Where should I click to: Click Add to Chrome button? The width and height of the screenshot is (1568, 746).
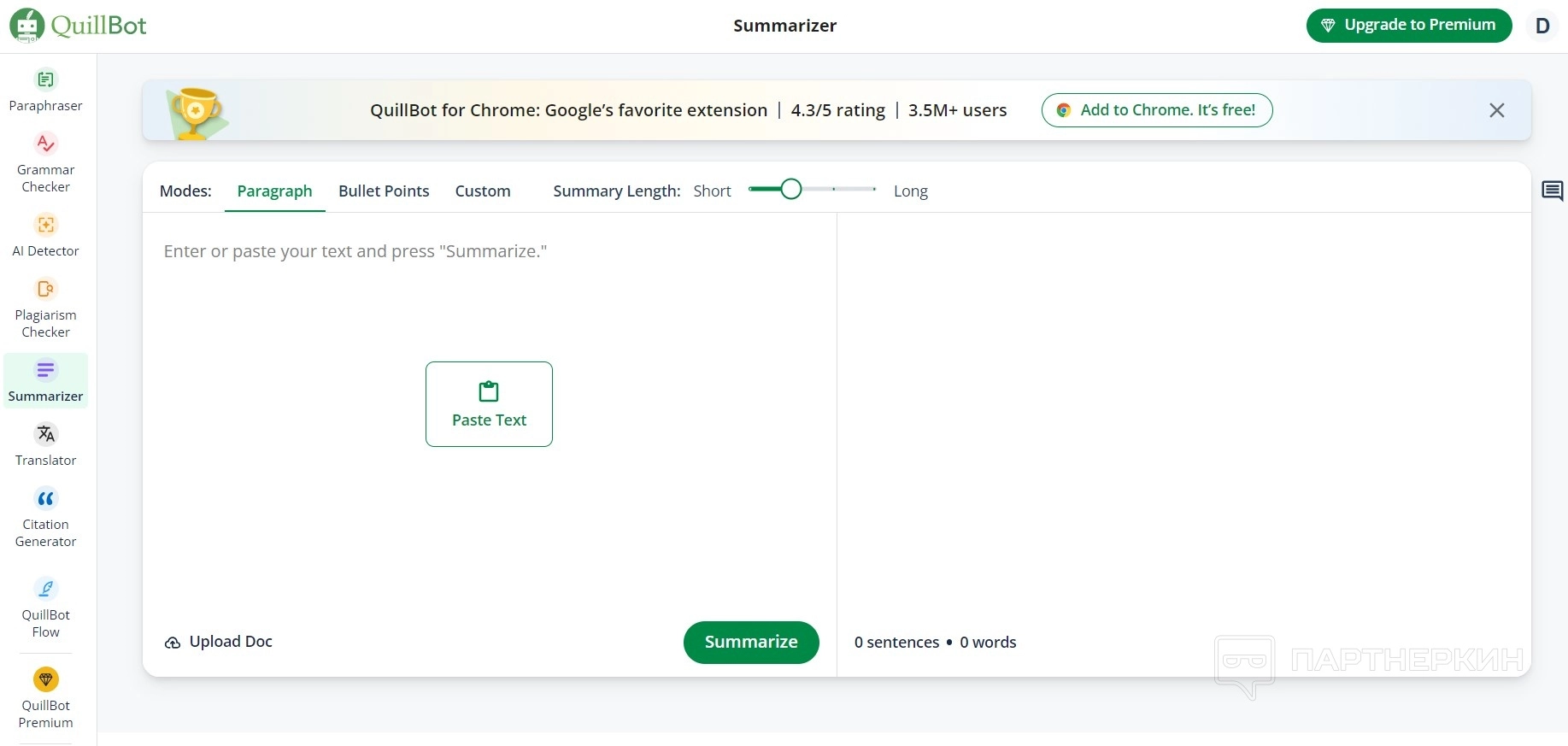point(1157,110)
